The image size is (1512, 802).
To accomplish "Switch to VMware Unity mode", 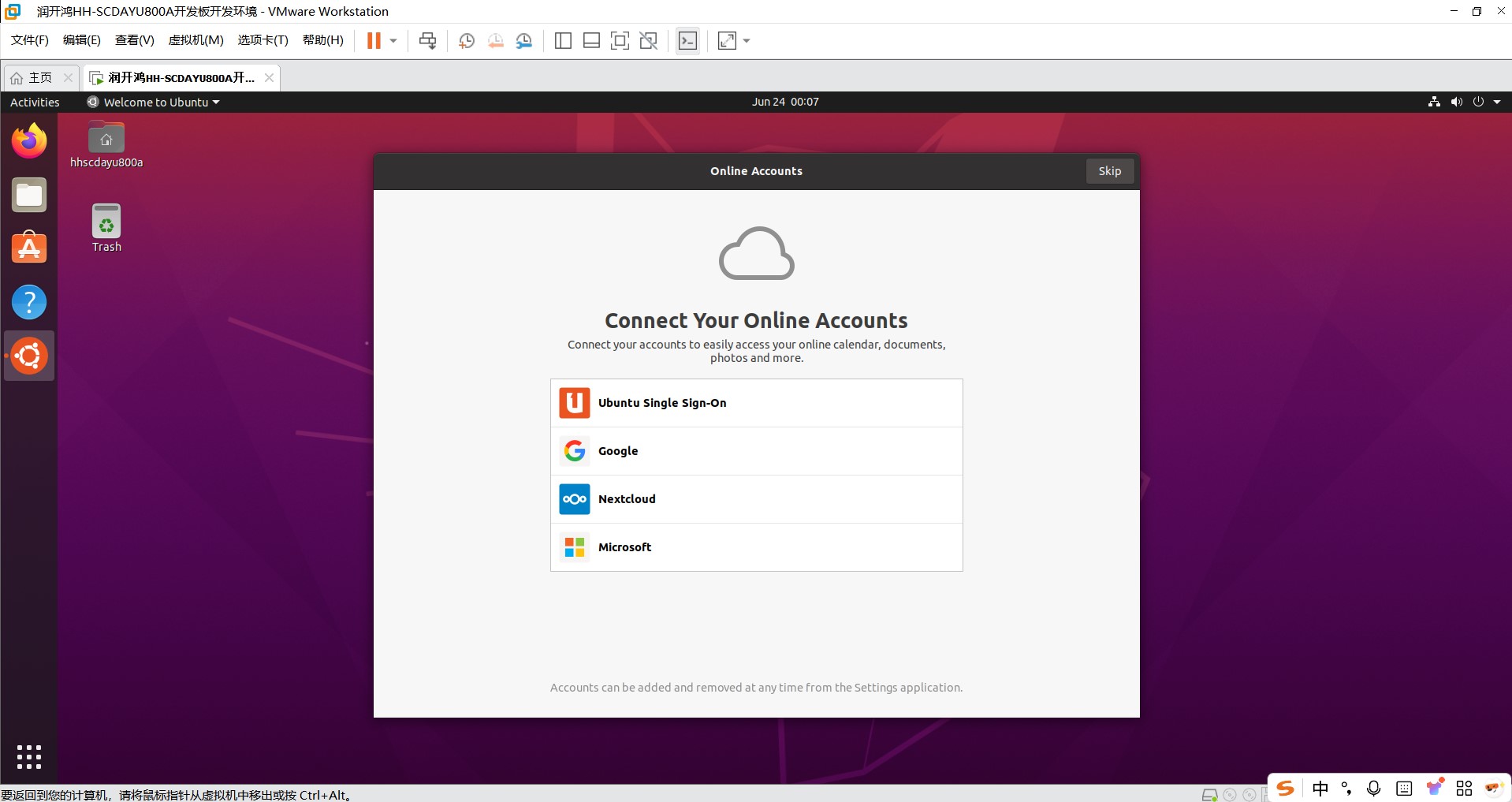I will coord(649,41).
